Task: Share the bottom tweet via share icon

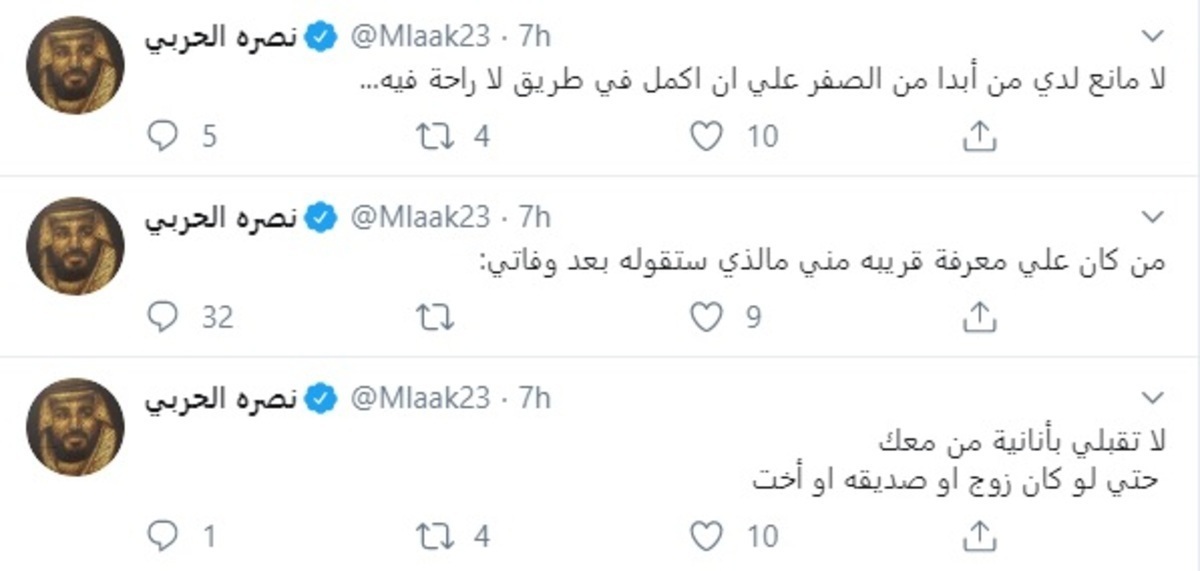Action: pyautogui.click(x=980, y=537)
